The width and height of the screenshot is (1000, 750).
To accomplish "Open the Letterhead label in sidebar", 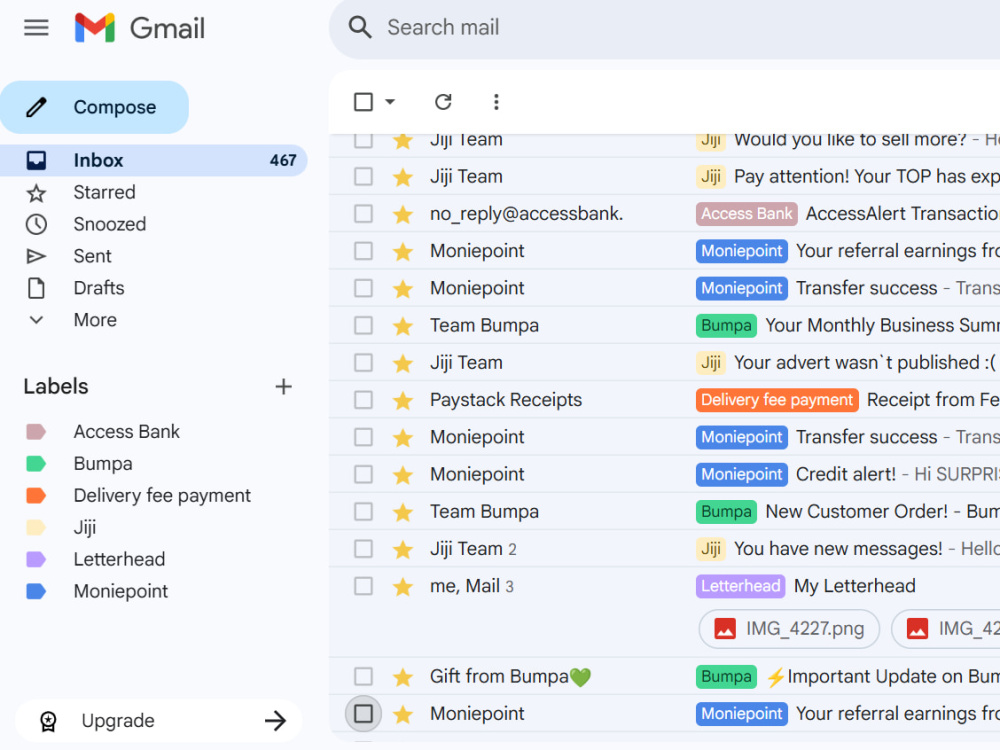I will click(119, 559).
